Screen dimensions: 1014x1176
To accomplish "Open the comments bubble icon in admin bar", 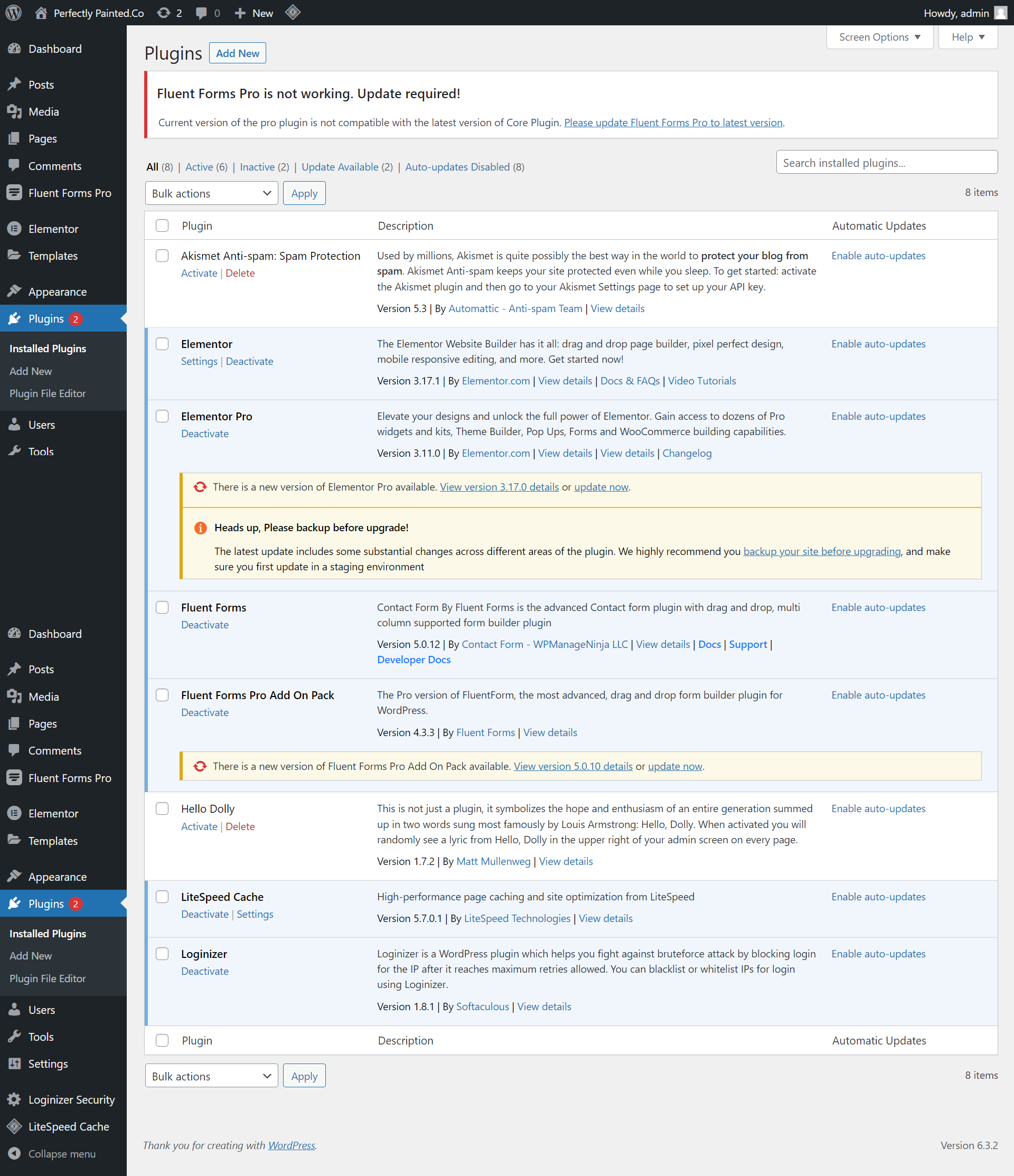I will coord(201,13).
